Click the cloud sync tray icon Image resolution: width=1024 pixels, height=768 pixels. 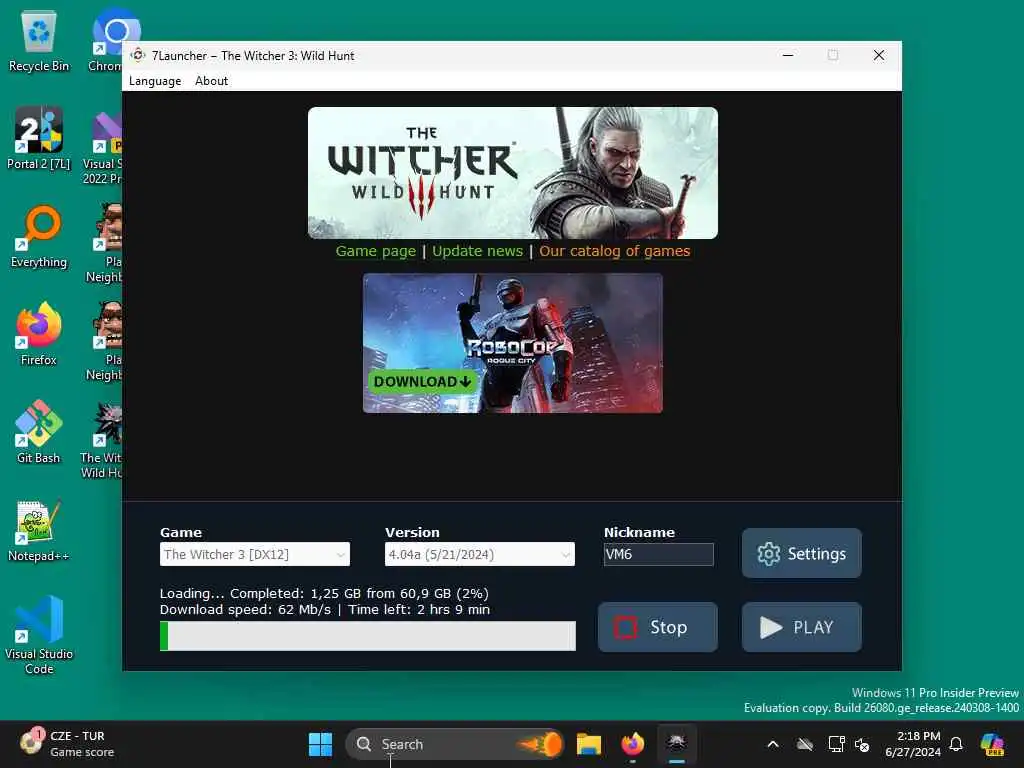(x=805, y=744)
